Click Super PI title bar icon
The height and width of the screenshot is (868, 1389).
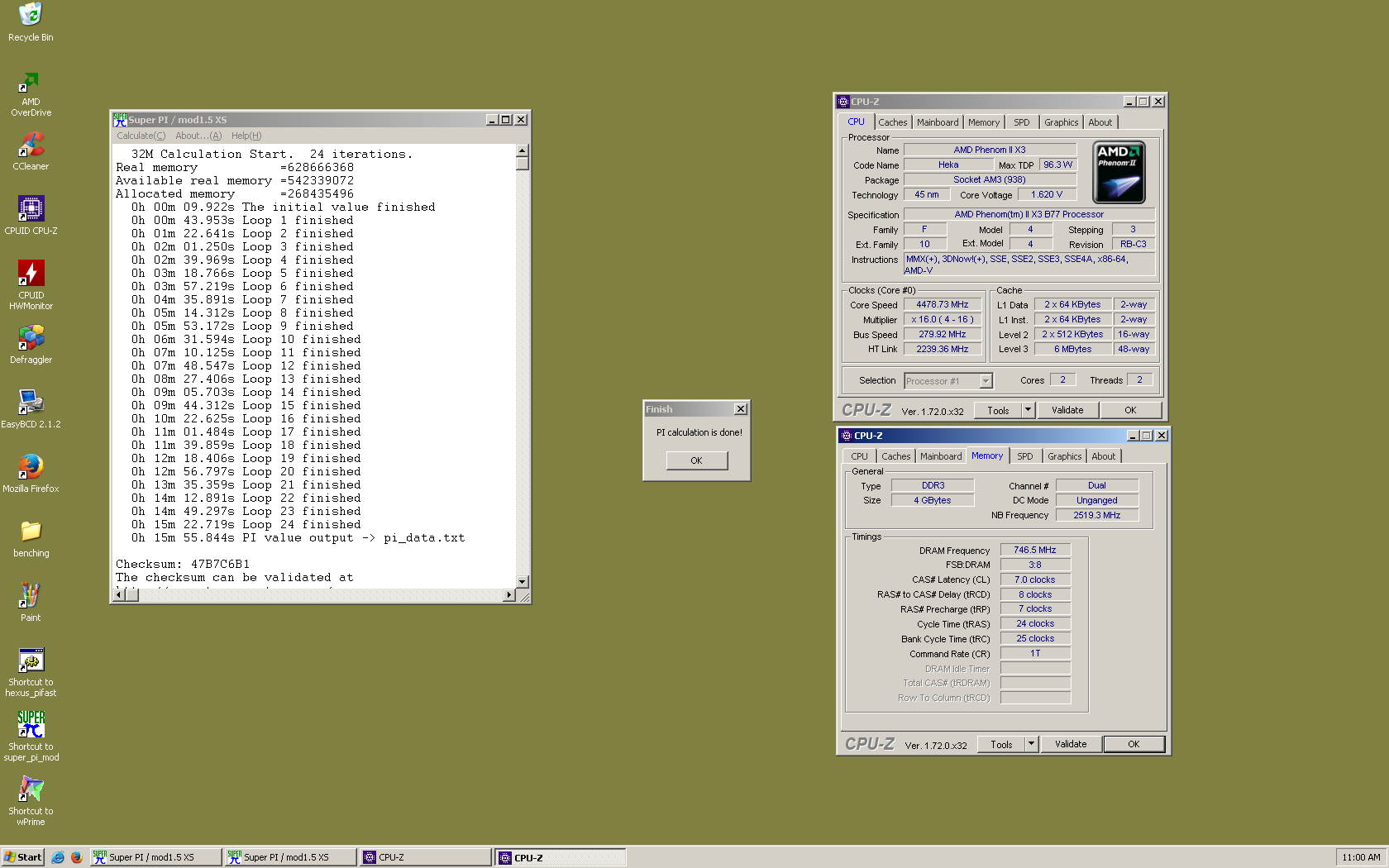pos(120,120)
